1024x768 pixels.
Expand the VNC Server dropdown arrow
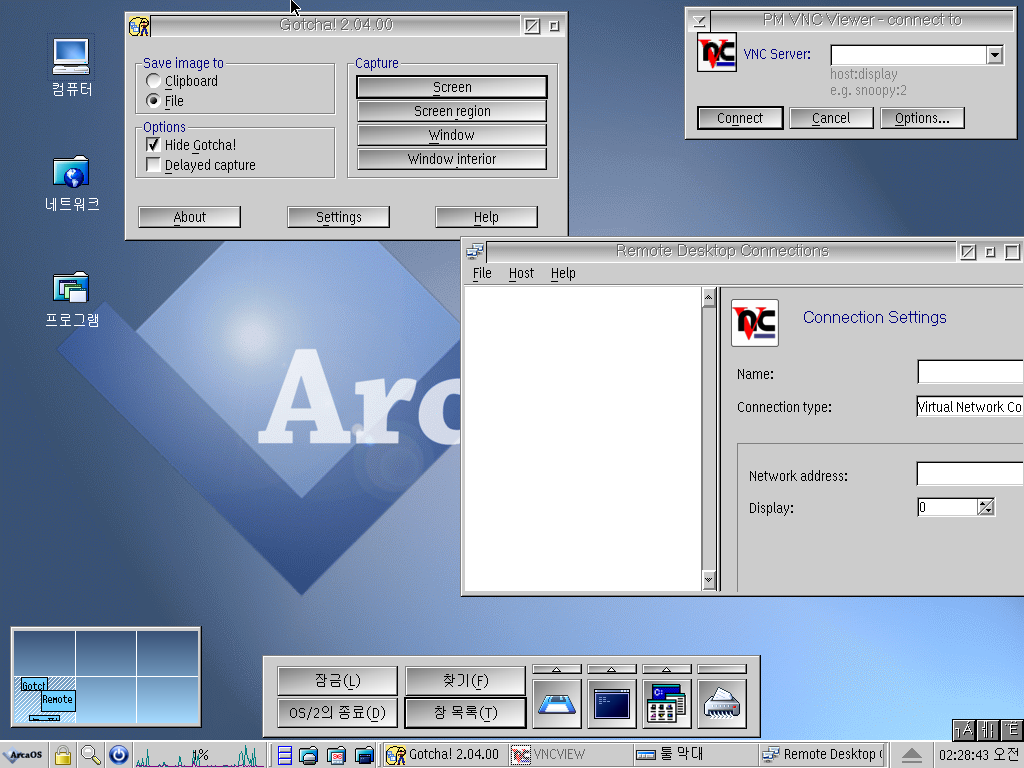tap(994, 55)
